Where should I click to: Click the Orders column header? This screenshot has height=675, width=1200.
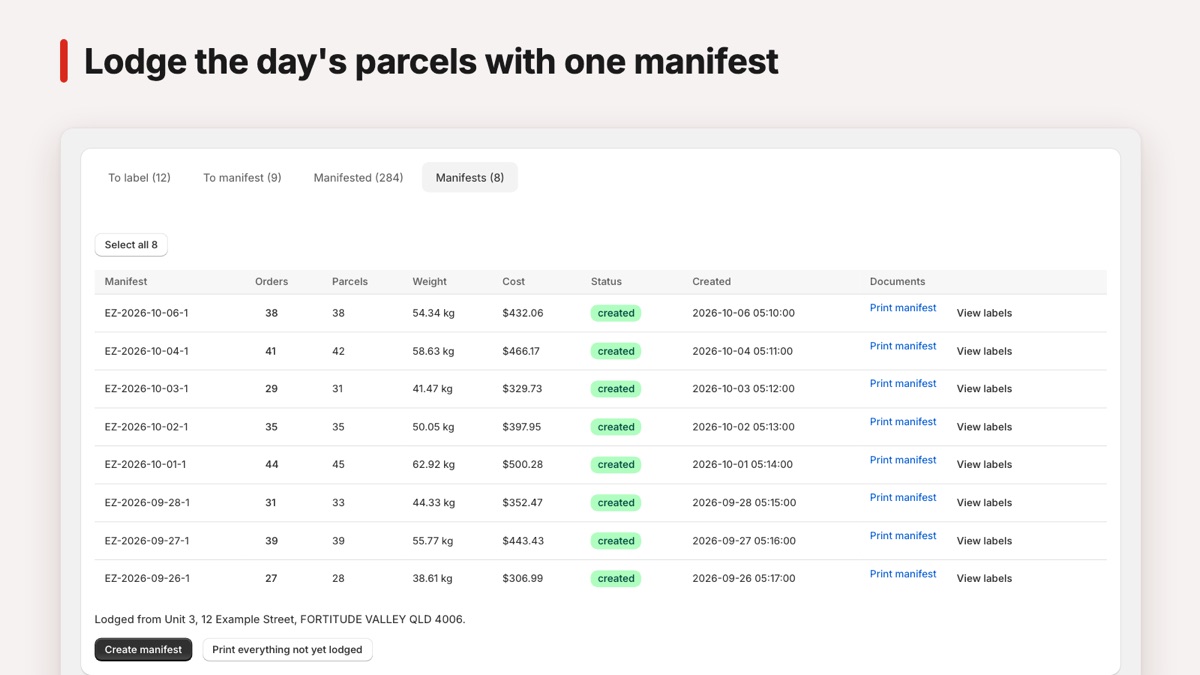272,282
